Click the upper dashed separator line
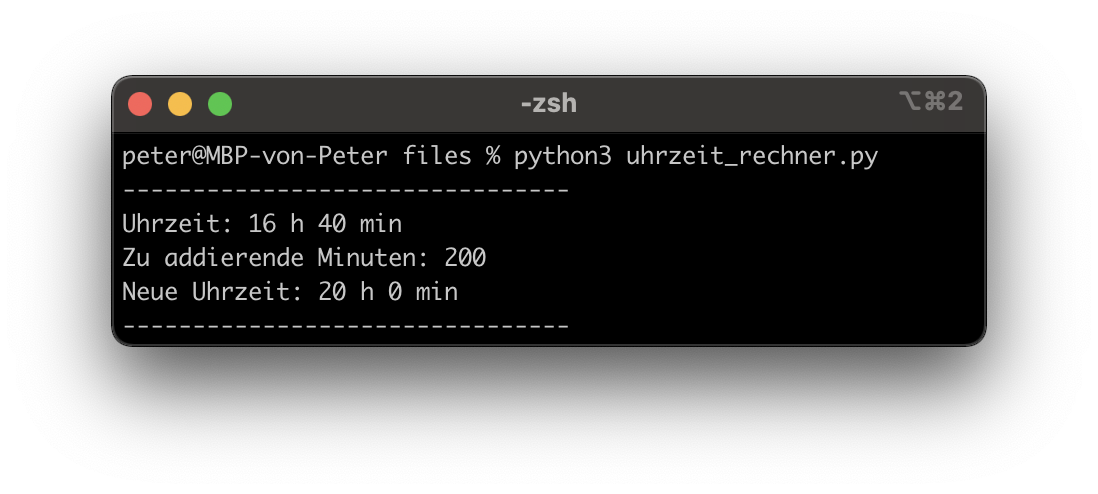 345,190
